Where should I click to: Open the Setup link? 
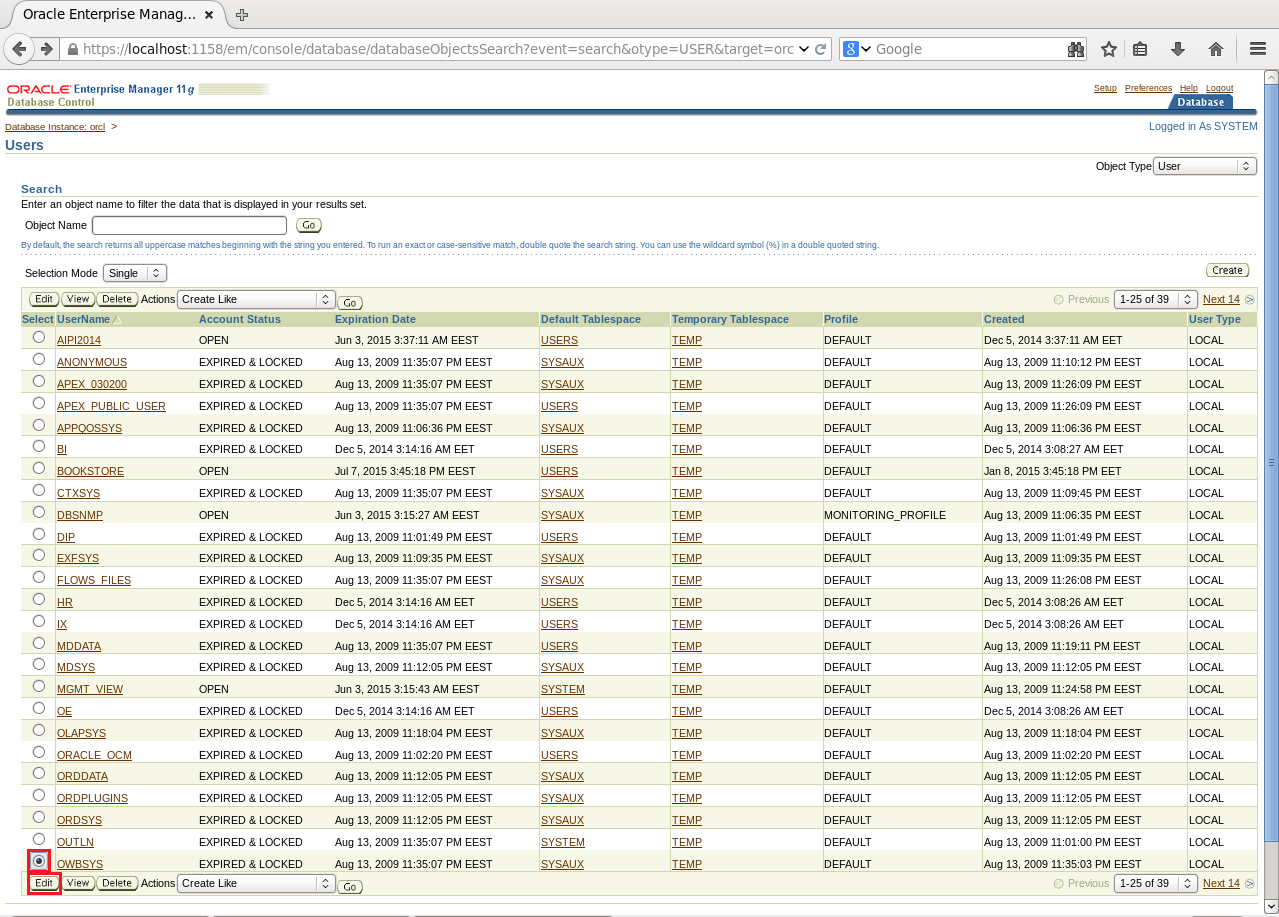coord(1105,88)
